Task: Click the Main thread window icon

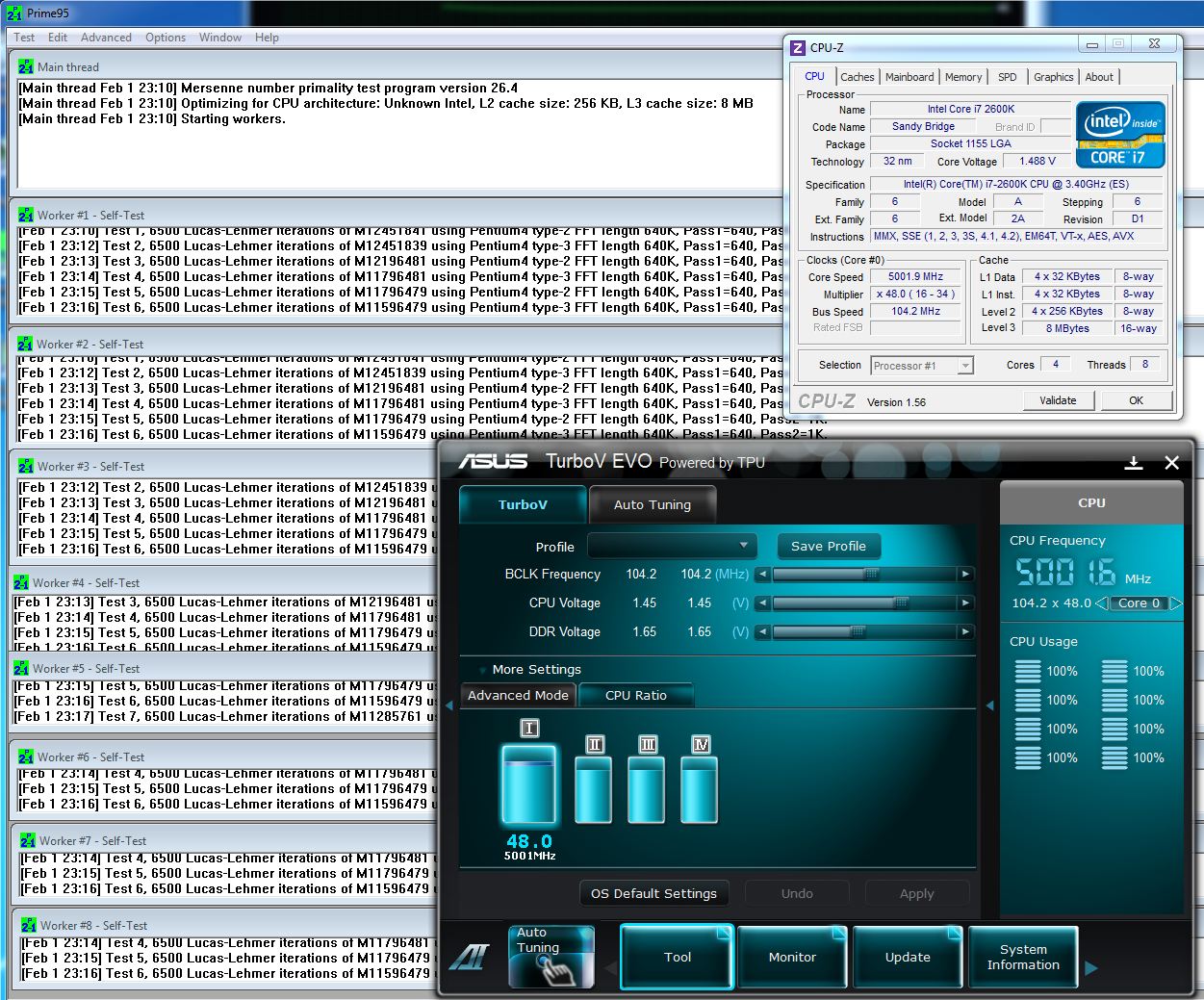Action: tap(26, 66)
